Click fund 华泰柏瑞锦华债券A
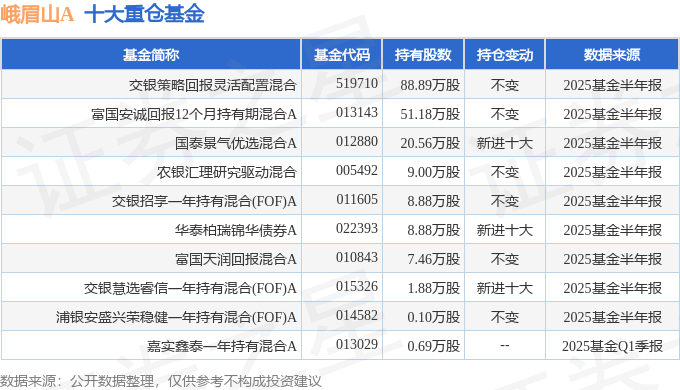This screenshot has height=390, width=680. coord(236,230)
